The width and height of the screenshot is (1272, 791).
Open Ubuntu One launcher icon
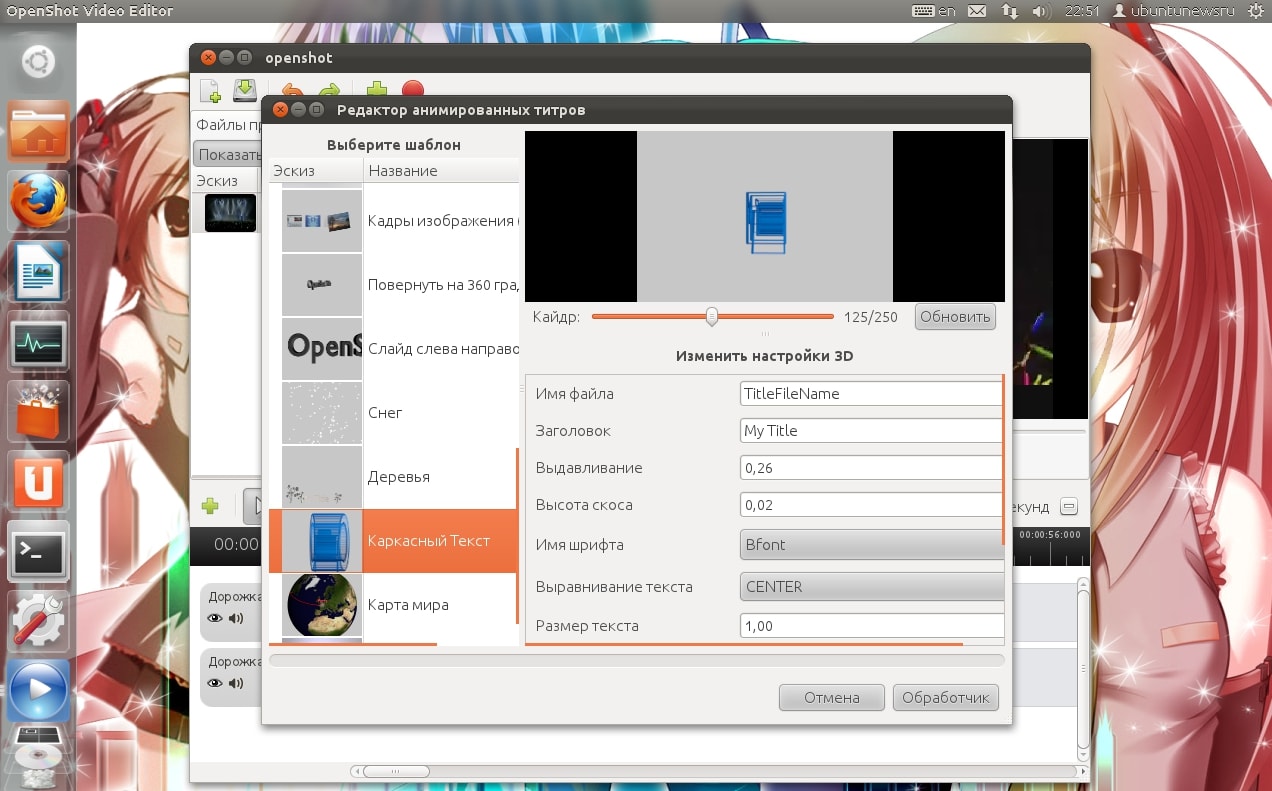[x=39, y=481]
